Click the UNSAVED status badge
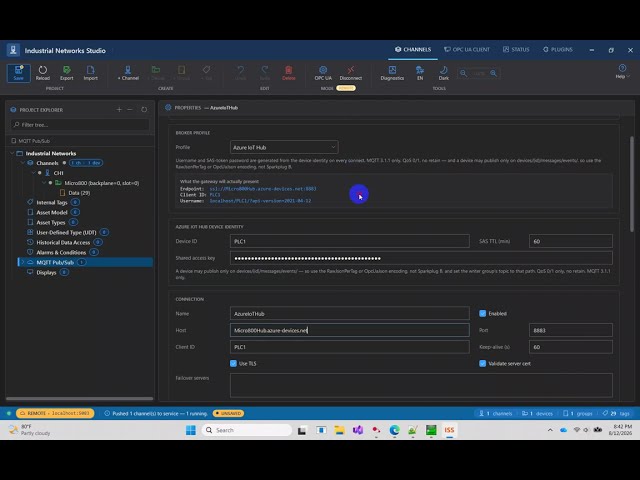The width and height of the screenshot is (640, 480). coord(228,413)
